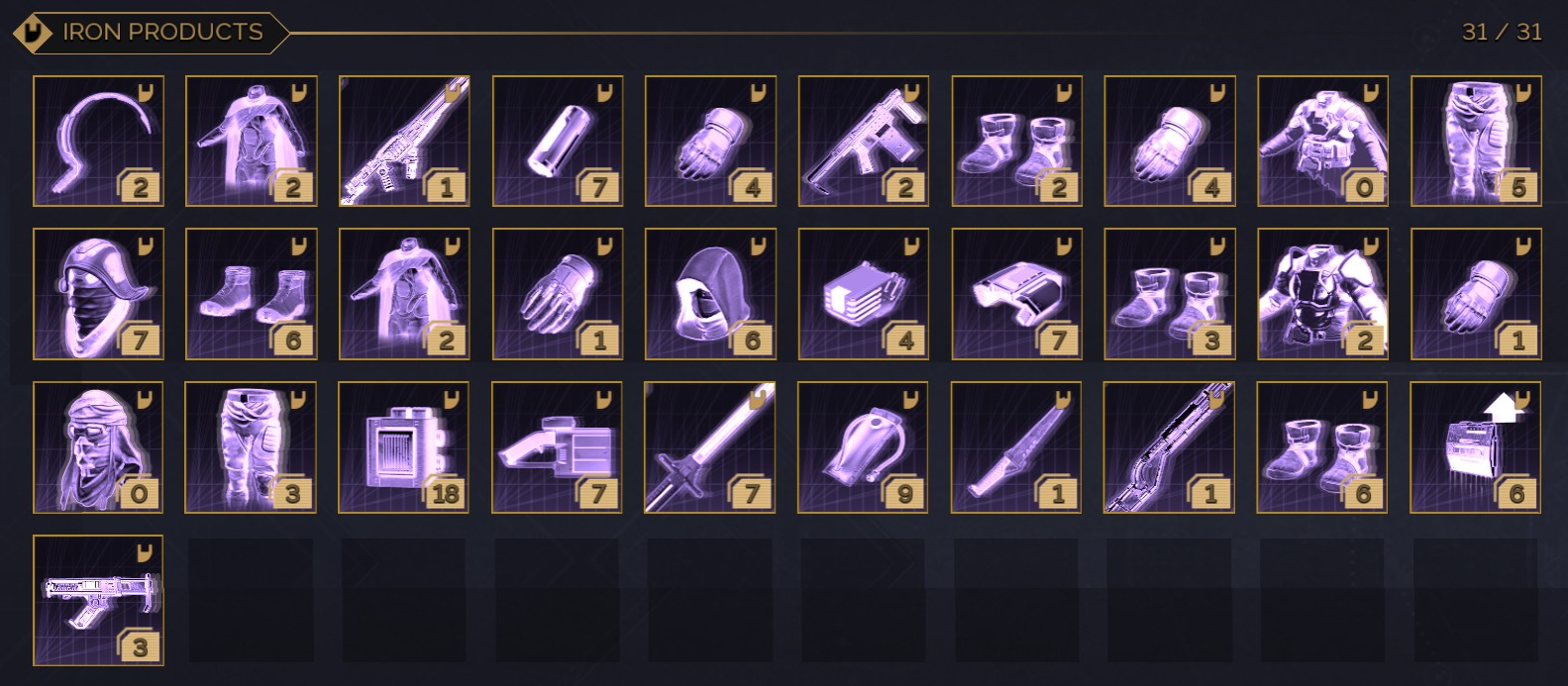The height and width of the screenshot is (686, 1568).
Task: Pick the sniper rifle schematic with count 1
Action: pos(404,141)
